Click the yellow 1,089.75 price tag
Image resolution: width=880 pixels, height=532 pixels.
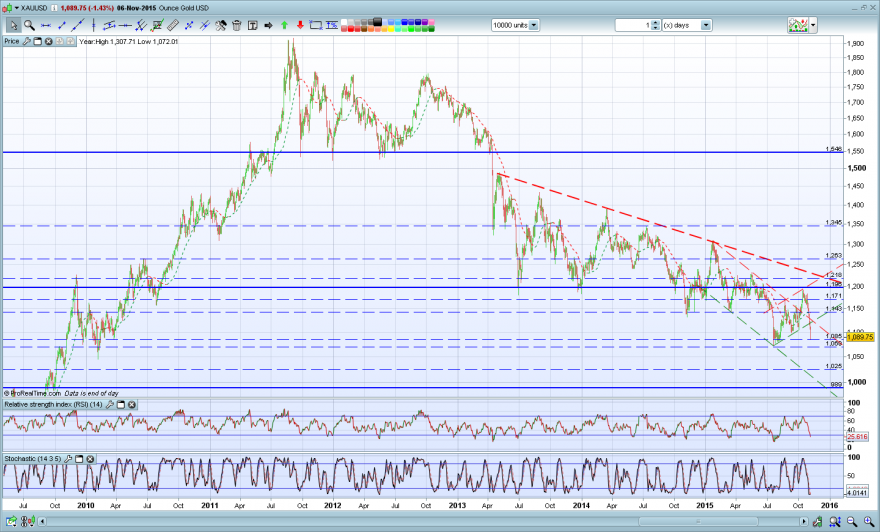(x=860, y=337)
